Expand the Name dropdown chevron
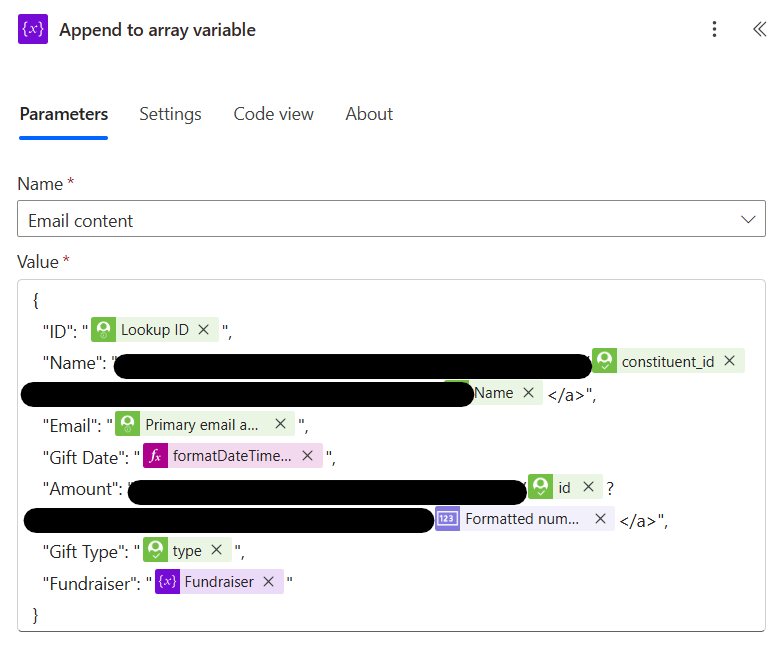 (748, 219)
